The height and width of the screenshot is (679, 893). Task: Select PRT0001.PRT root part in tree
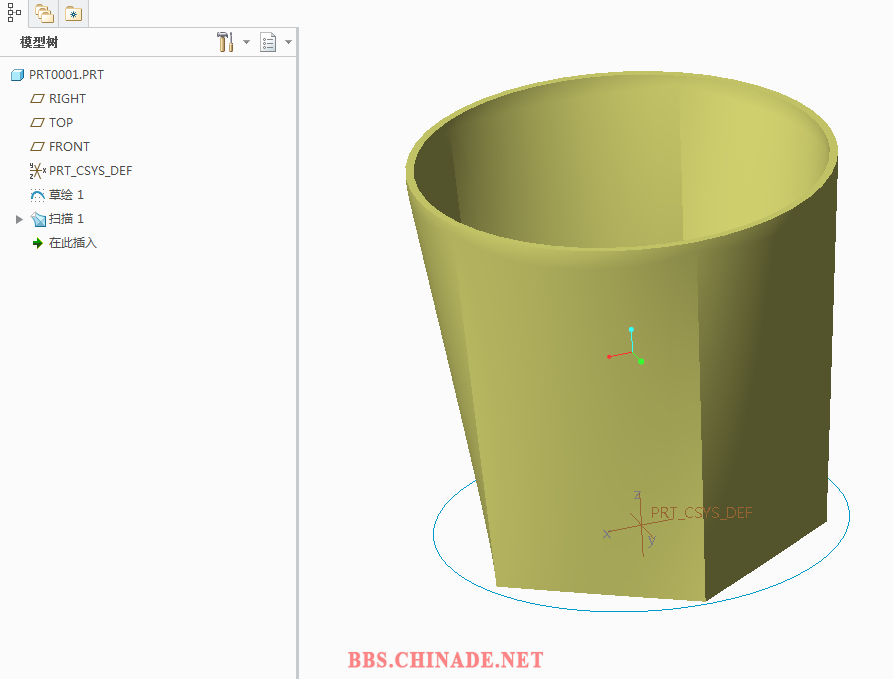coord(66,75)
